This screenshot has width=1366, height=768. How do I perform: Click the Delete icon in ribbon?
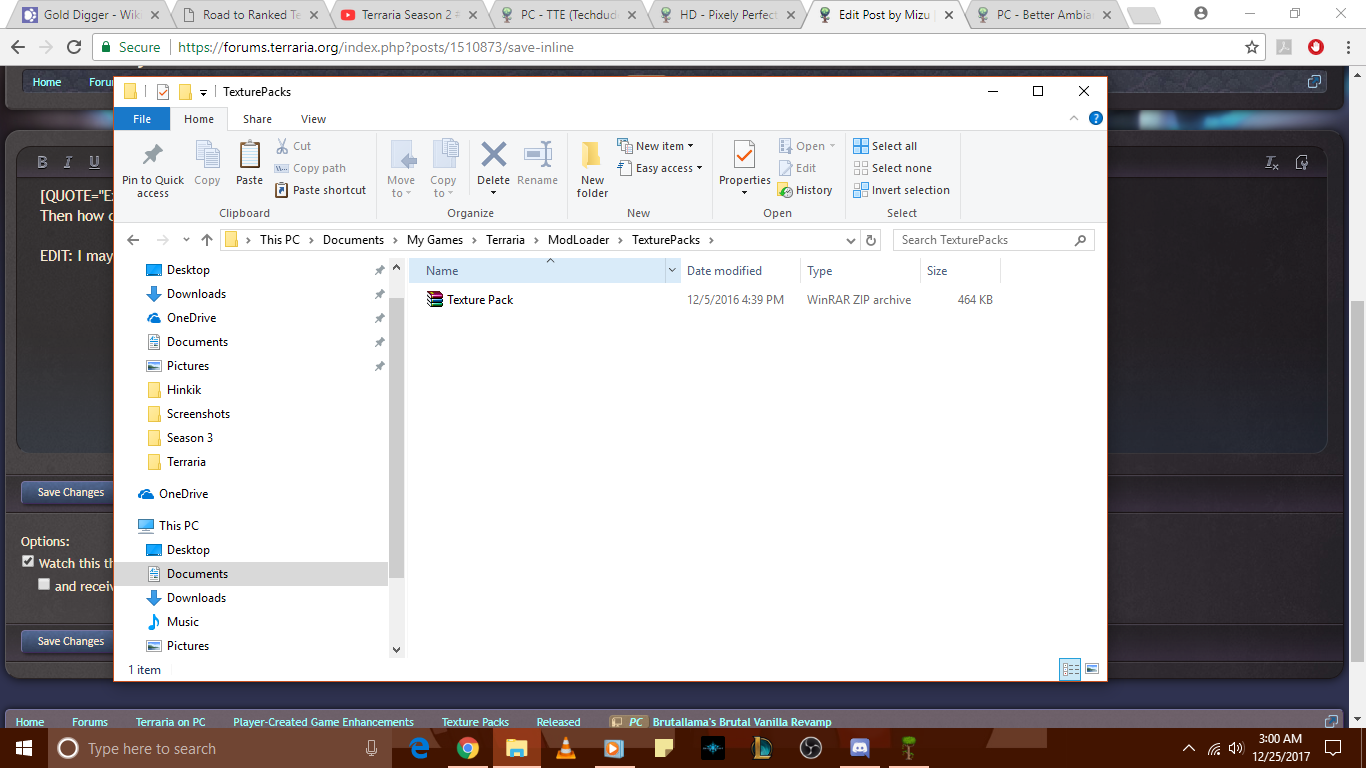coord(494,154)
